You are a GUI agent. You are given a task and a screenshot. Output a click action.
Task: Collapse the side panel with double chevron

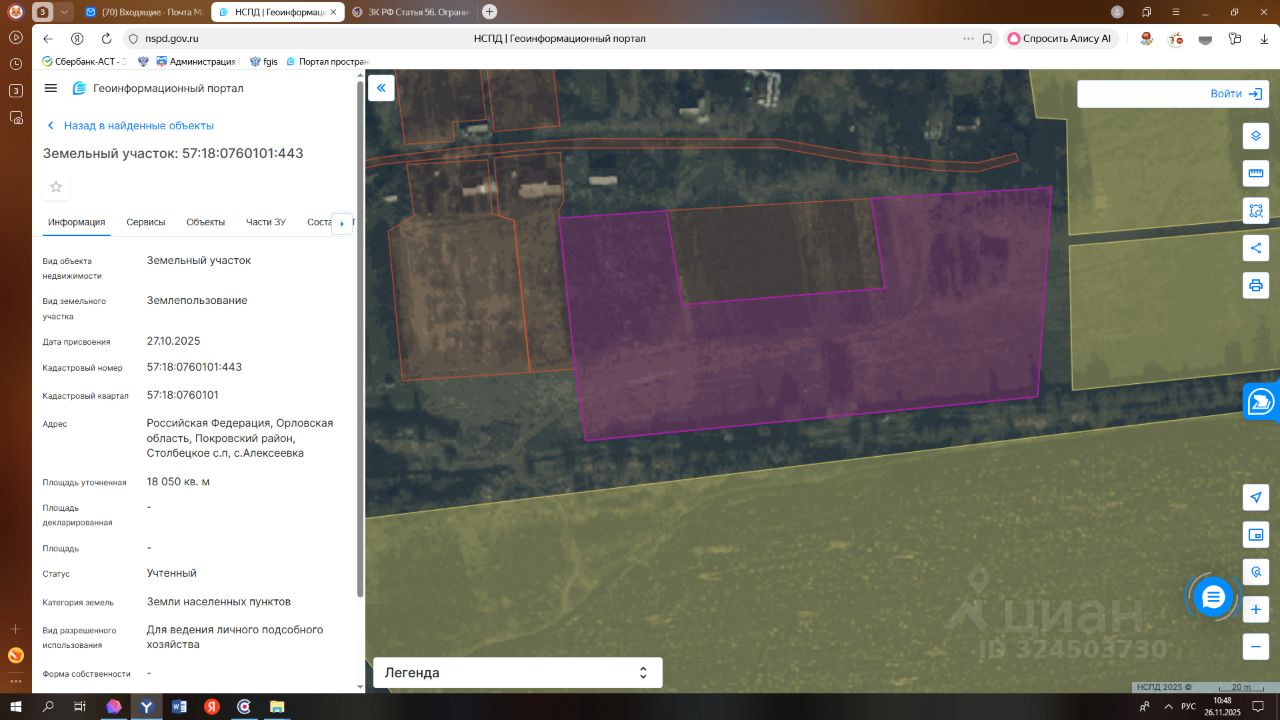[381, 88]
